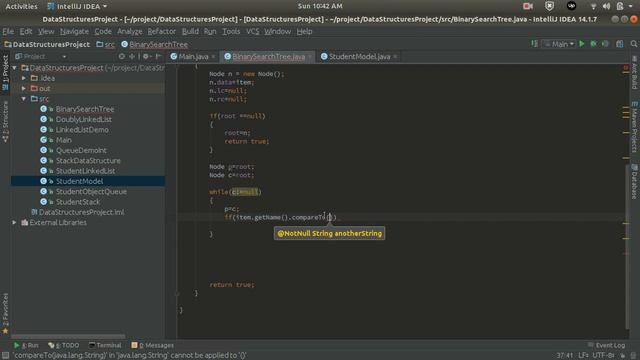Toggle Structure side tool tab
Image resolution: width=640 pixels, height=360 pixels.
click(x=5, y=122)
